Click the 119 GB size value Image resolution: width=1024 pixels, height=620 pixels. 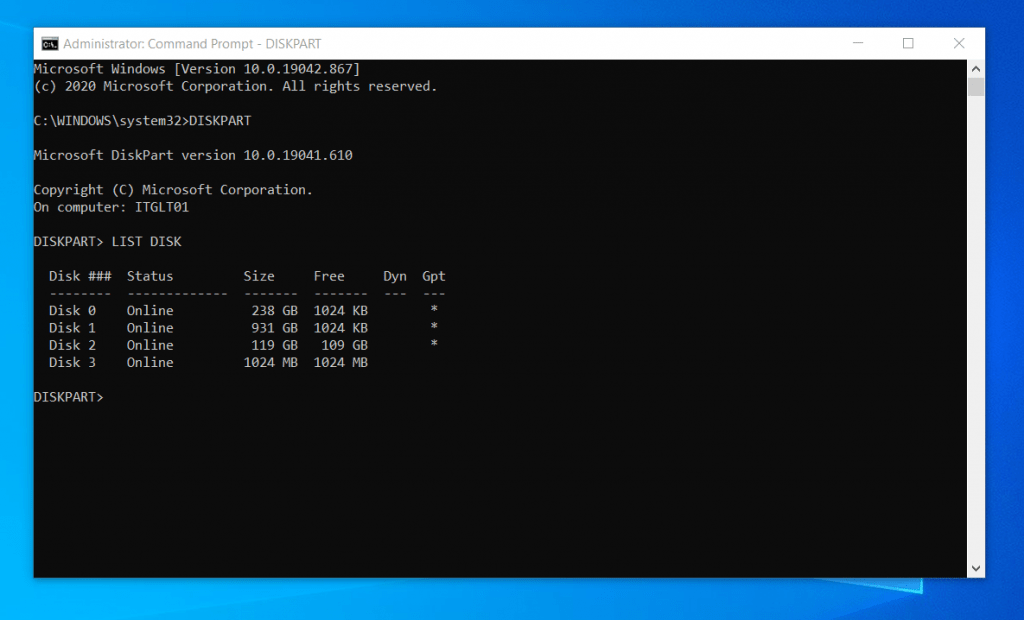(x=274, y=345)
